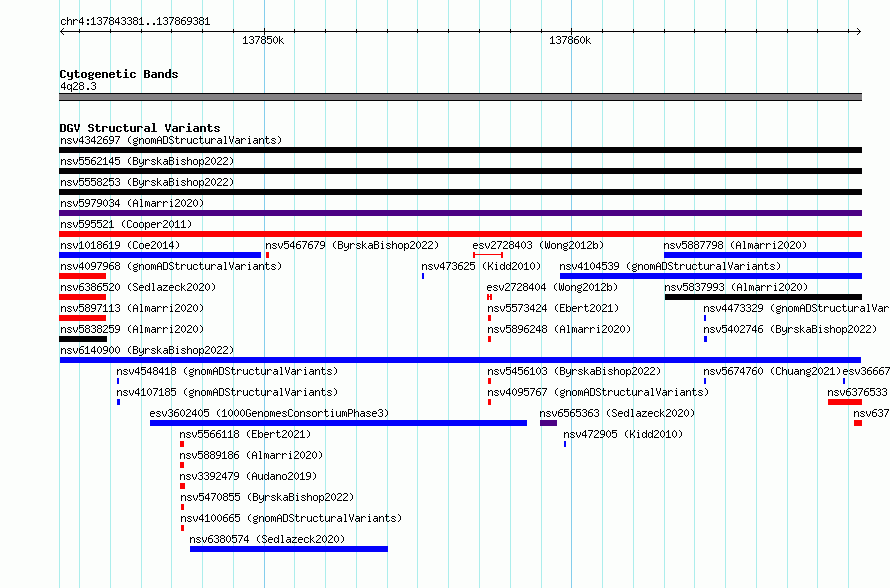Open nsv5470855 ByrskaBishop2022 label
The width and height of the screenshot is (890, 588).
267,497
